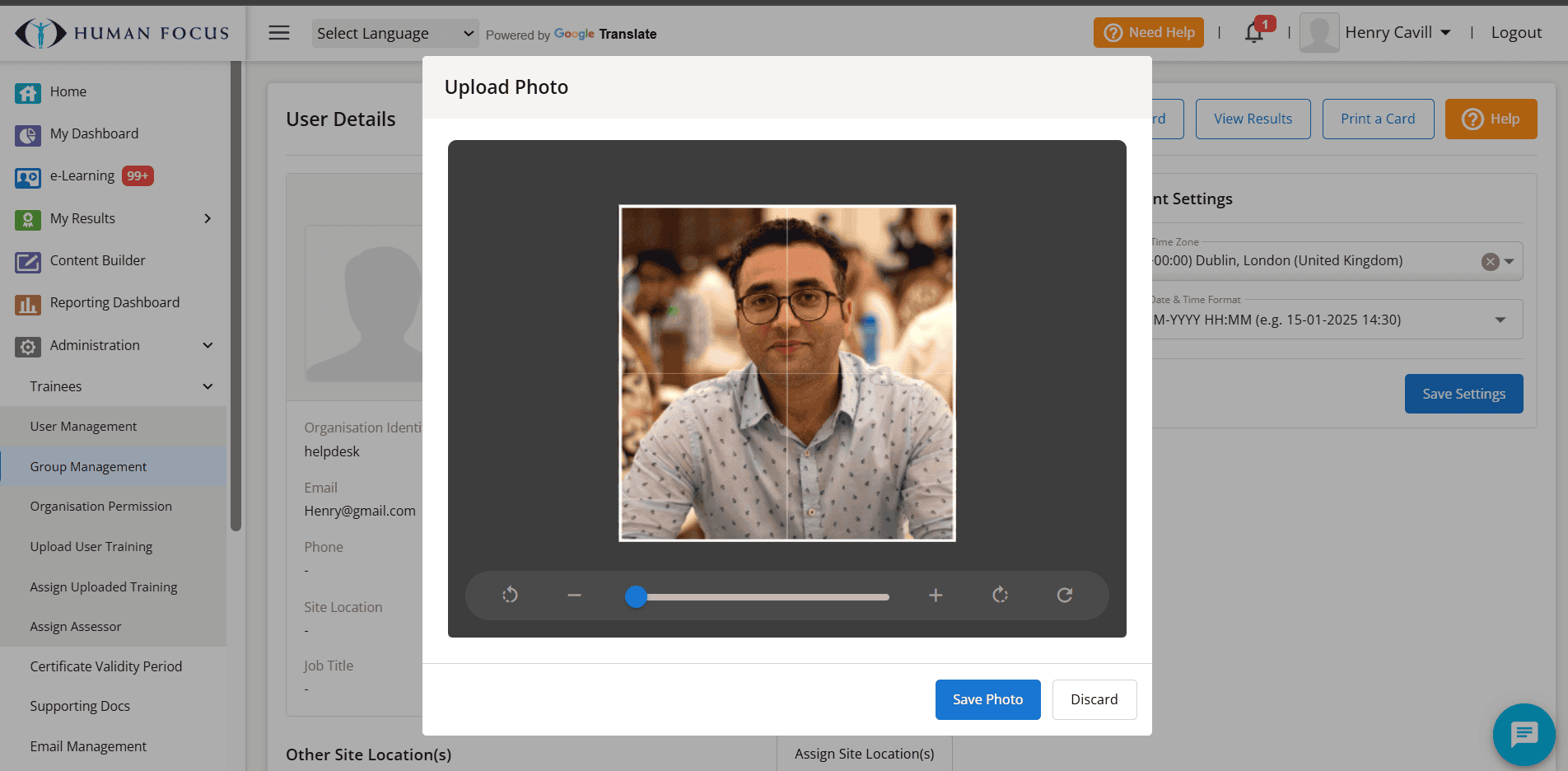This screenshot has height=771, width=1568.
Task: Discard the uploaded photo
Action: [1094, 699]
